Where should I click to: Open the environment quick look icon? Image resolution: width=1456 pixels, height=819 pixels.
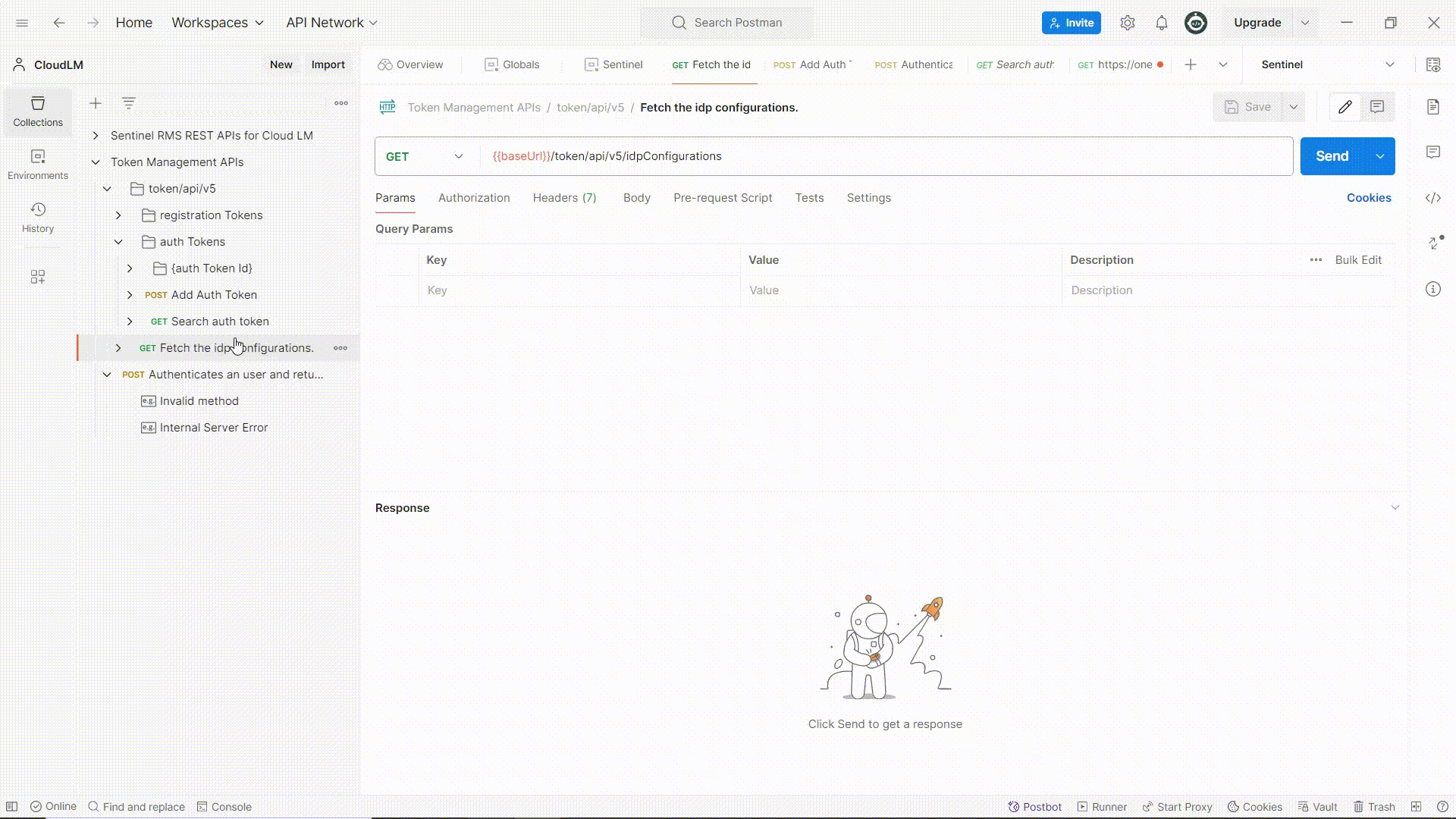(1433, 64)
